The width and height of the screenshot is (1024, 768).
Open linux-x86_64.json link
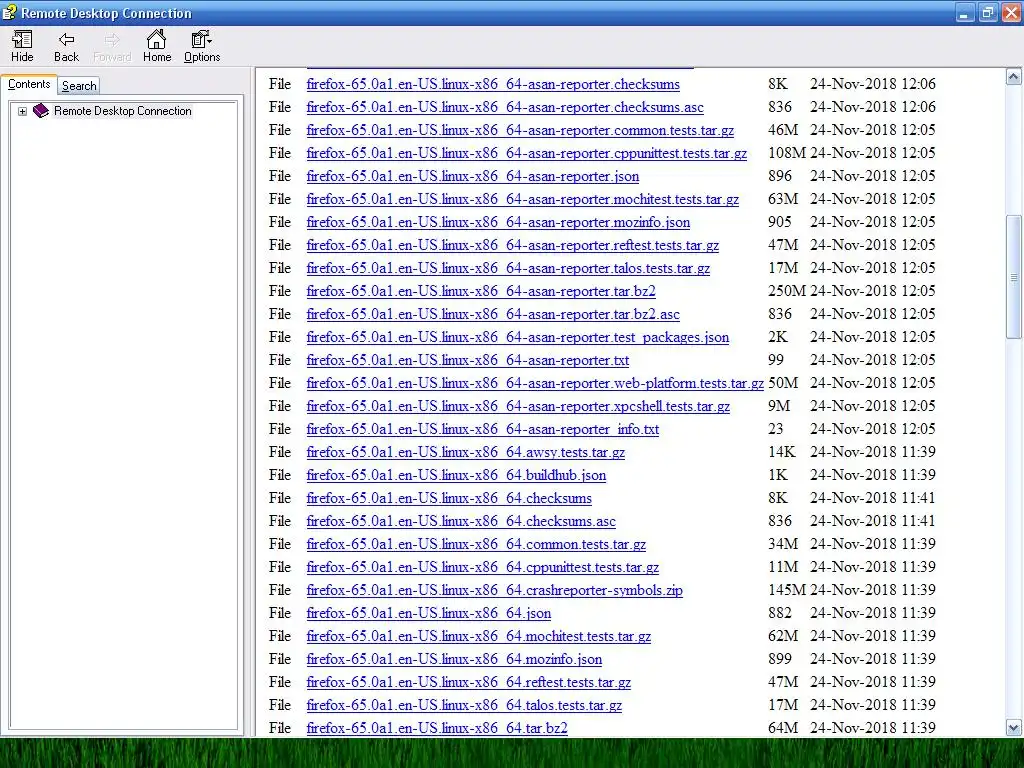click(428, 613)
